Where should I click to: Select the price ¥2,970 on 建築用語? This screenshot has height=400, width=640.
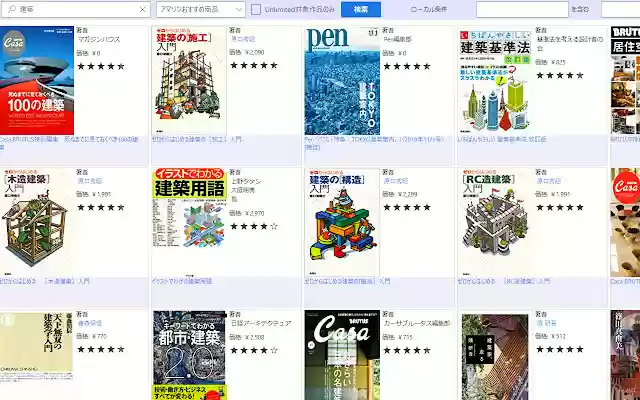[255, 213]
